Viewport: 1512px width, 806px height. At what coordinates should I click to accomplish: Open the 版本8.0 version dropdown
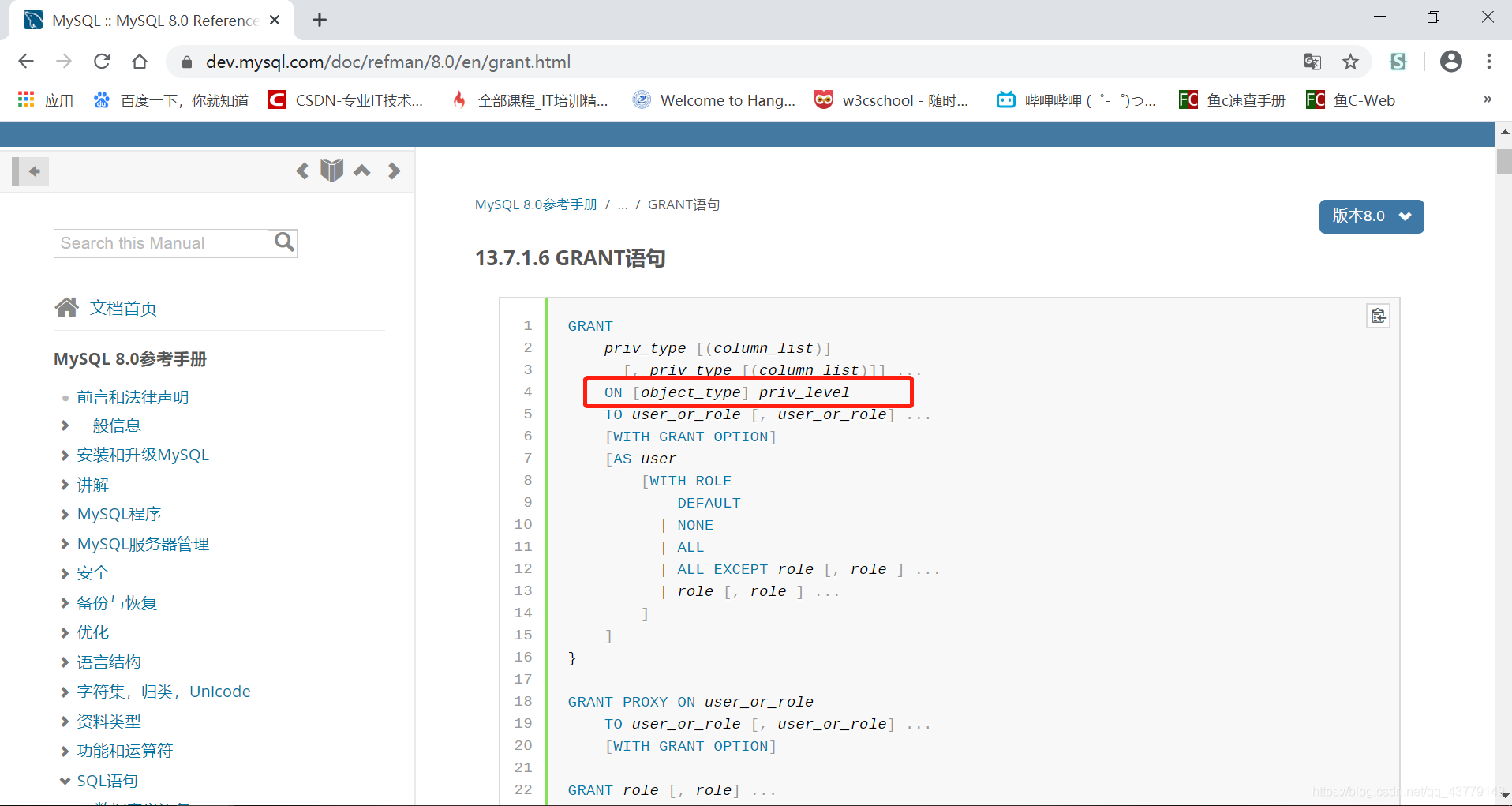pyautogui.click(x=1372, y=216)
